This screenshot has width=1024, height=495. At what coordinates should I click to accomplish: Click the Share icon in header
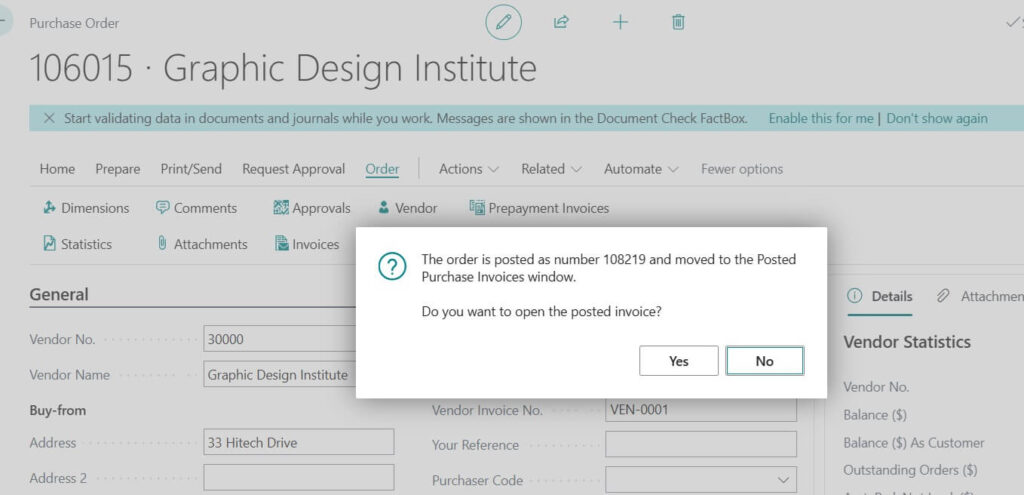[562, 22]
